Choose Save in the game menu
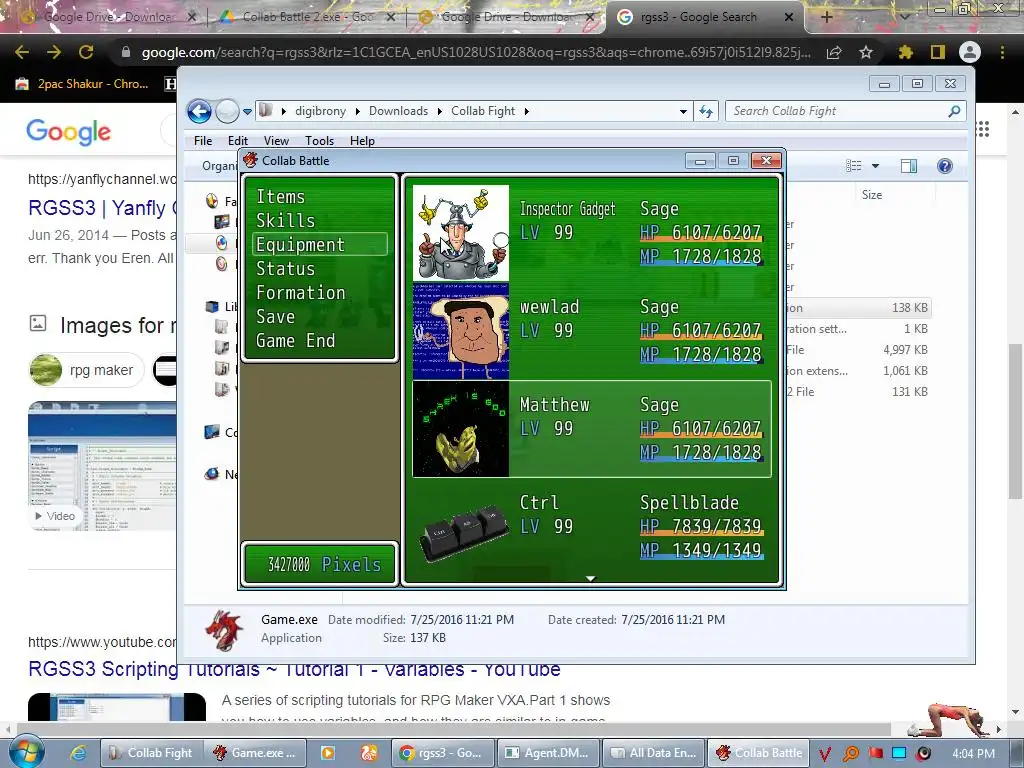Screen dimensions: 1024x768 pyautogui.click(x=276, y=317)
